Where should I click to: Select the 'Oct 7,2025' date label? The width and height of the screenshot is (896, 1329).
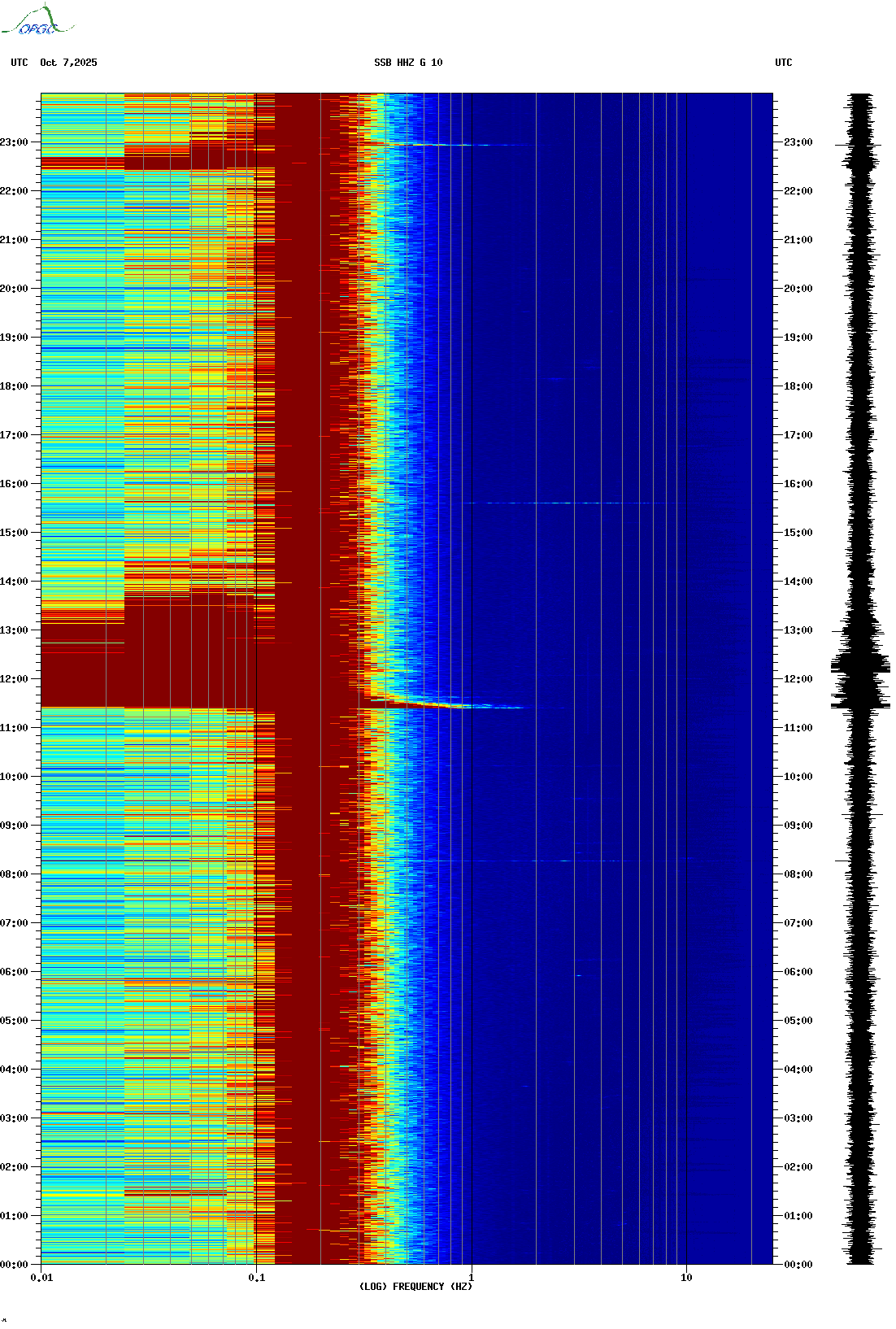click(68, 63)
